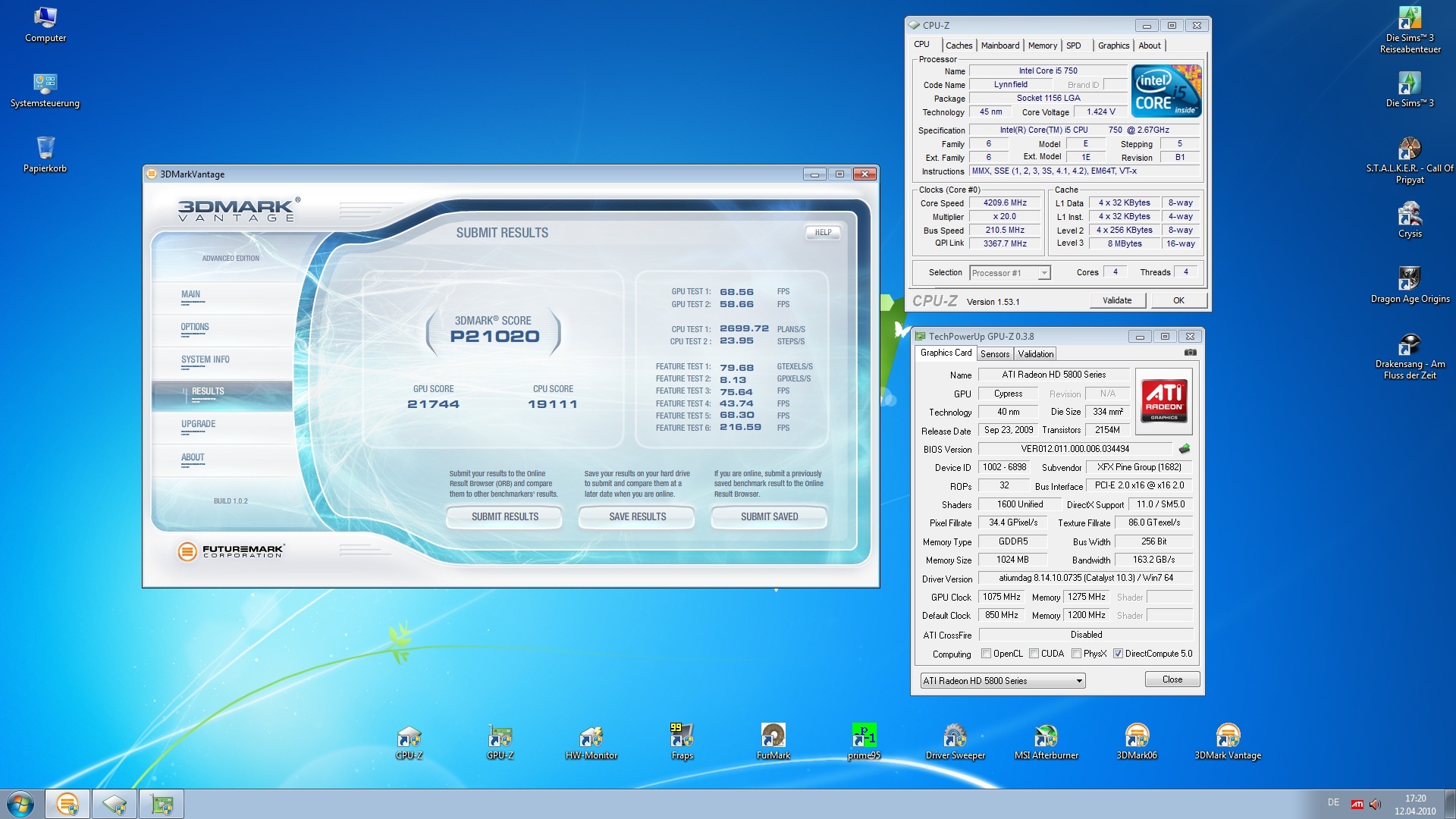The width and height of the screenshot is (1456, 819).
Task: Open MAIN section in 3DMark Vantage
Action: 222,297
